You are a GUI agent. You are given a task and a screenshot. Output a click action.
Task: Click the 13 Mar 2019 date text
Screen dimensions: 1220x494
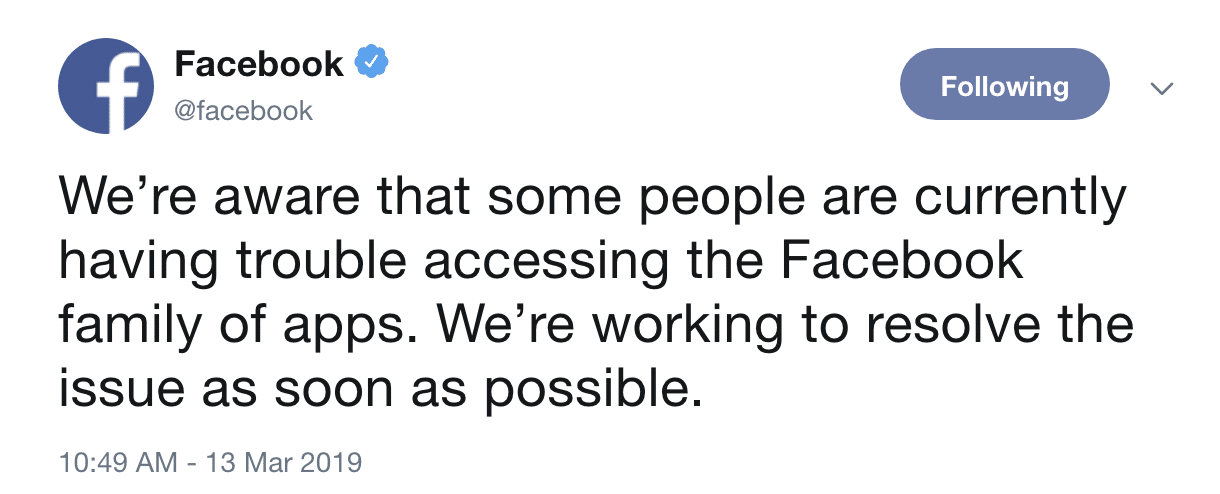(282, 465)
